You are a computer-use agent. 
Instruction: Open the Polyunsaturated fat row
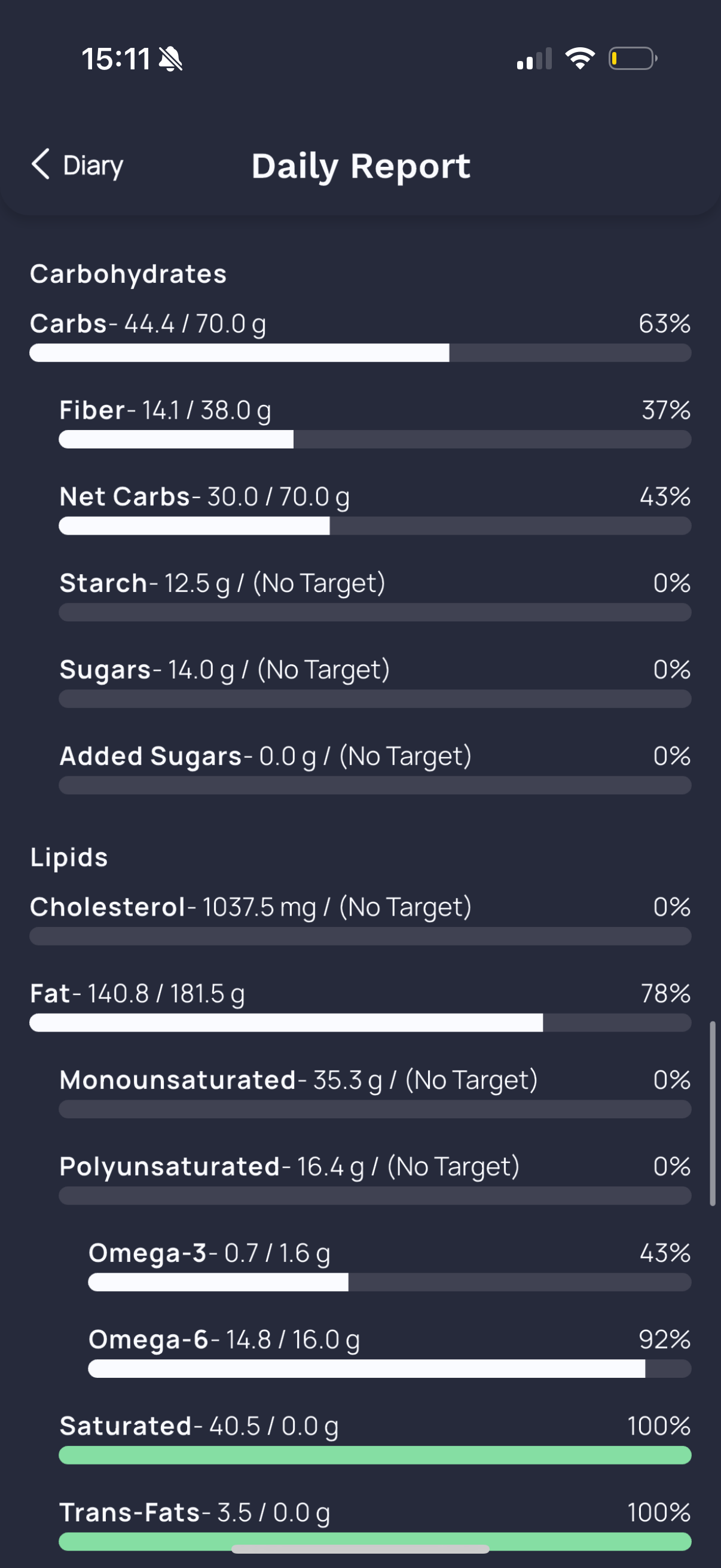[x=375, y=1179]
